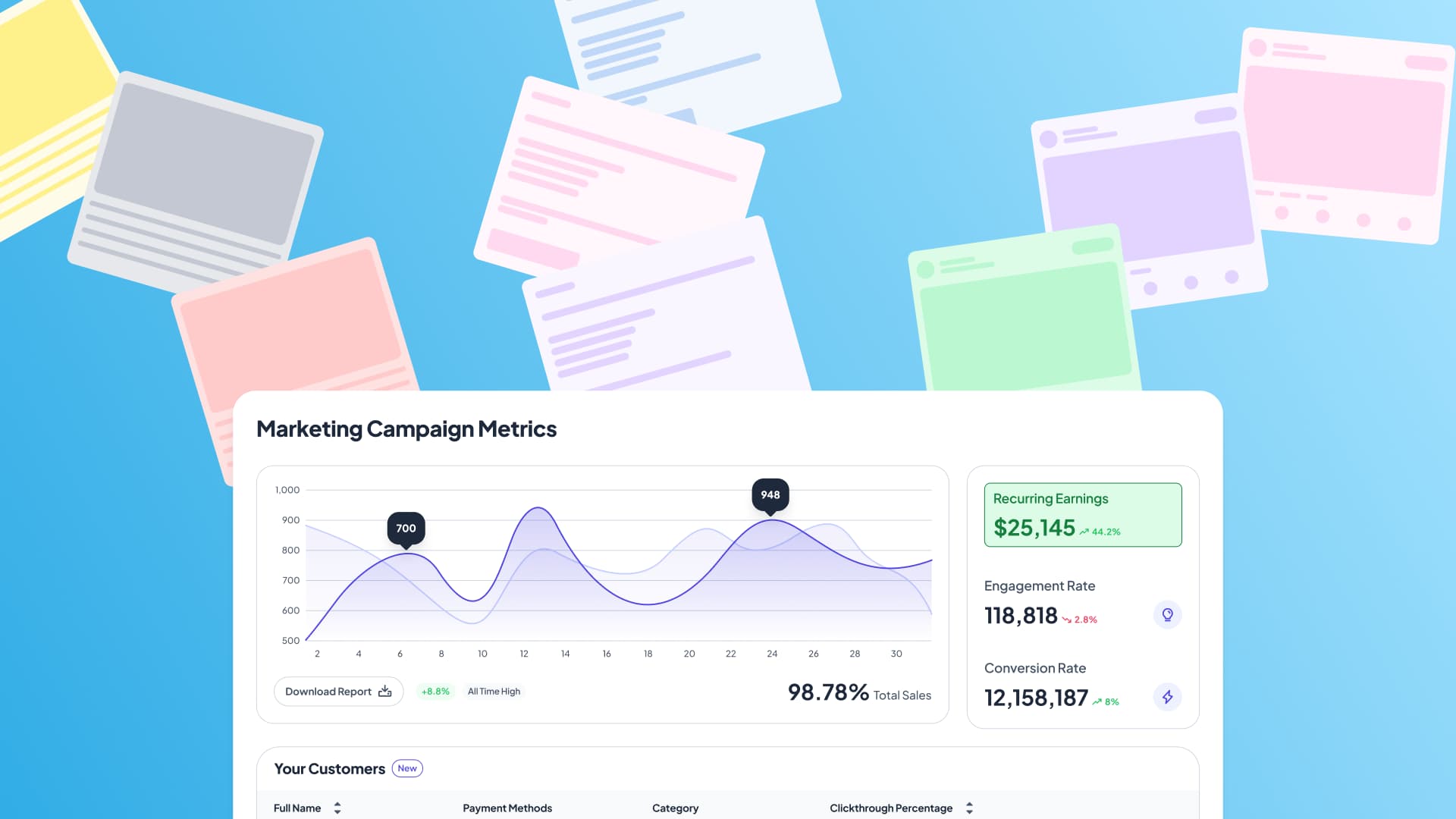Click the lightbulb icon next to Engagement Rate
1456x819 pixels.
click(x=1167, y=615)
